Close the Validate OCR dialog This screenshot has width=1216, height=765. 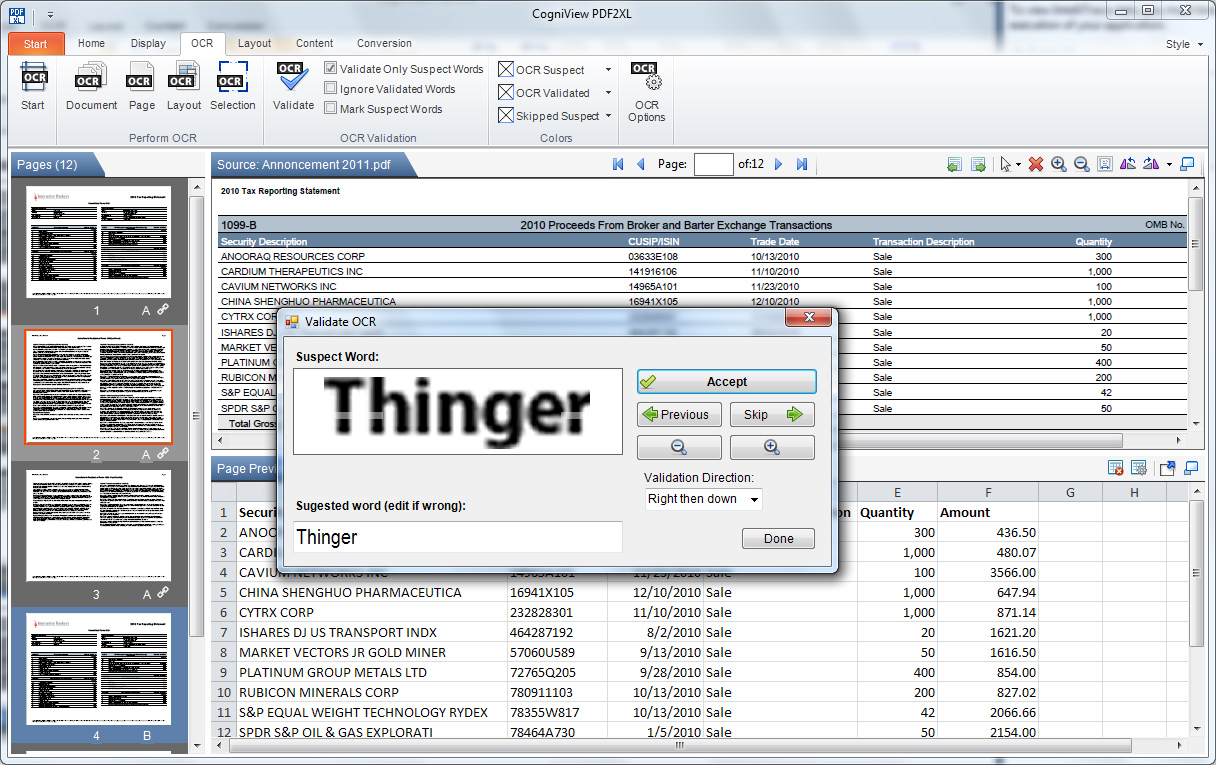808,319
